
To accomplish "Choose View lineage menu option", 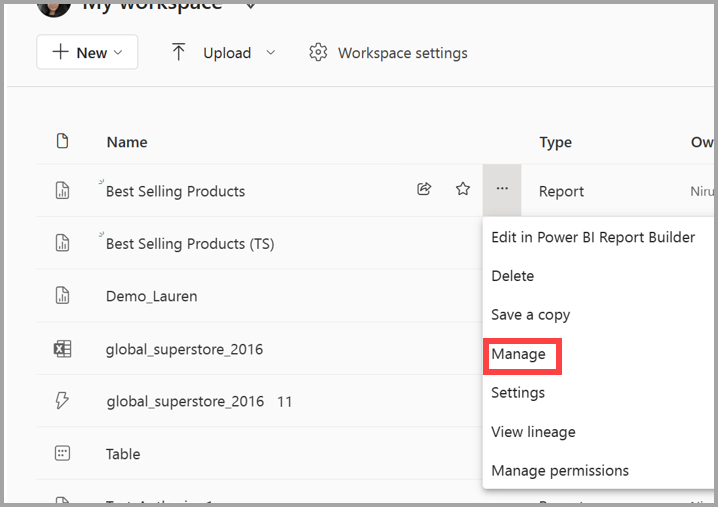I will click(x=533, y=432).
